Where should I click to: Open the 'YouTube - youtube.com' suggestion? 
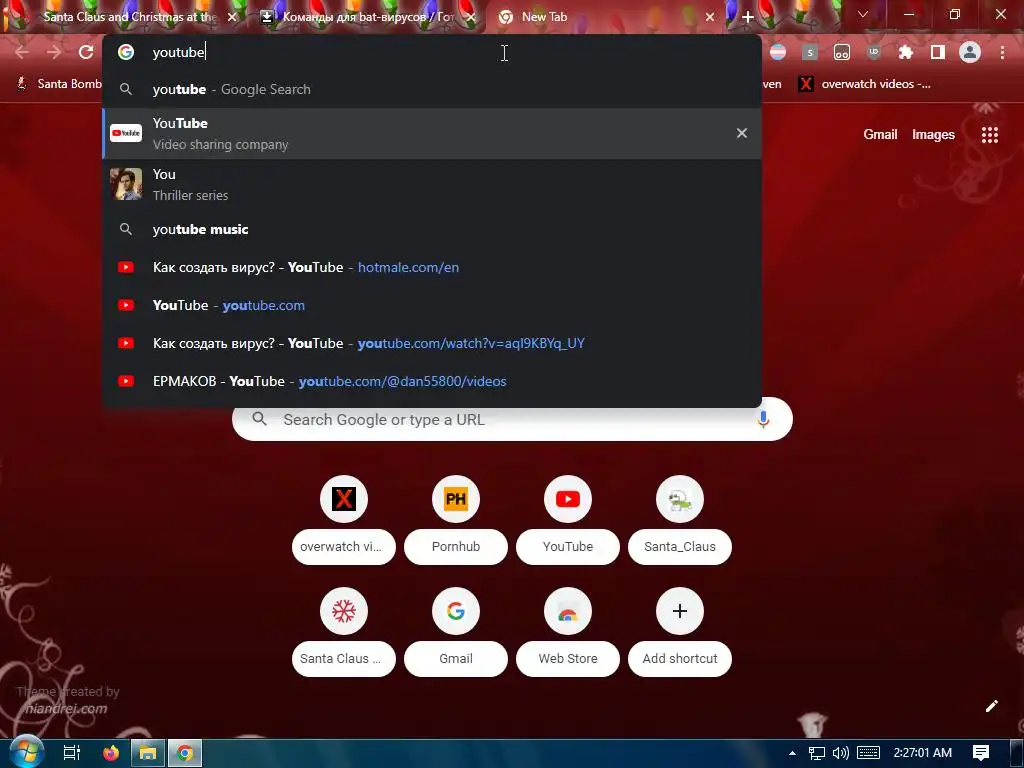pyautogui.click(x=432, y=305)
